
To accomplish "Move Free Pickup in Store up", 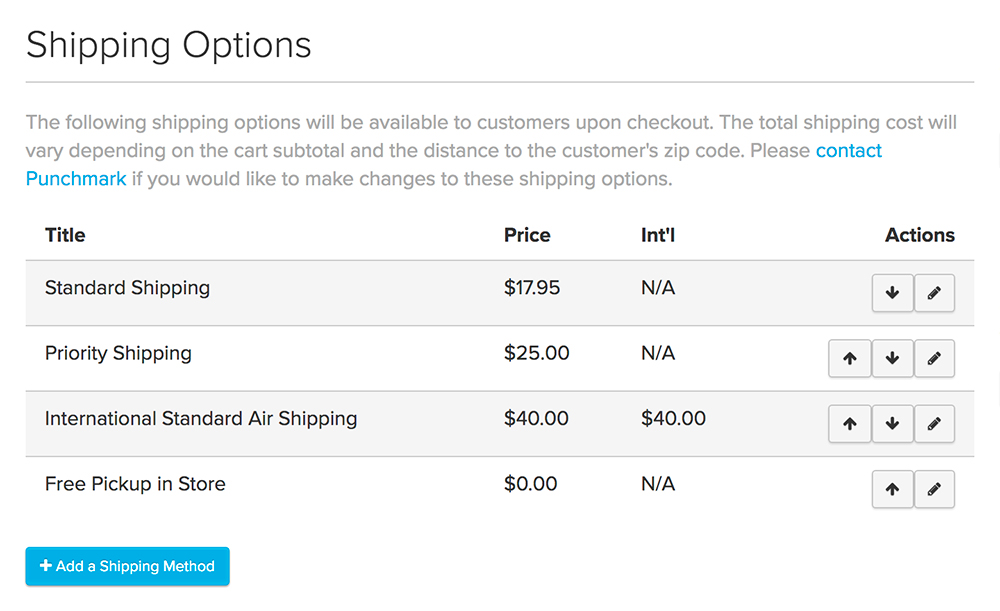I will point(892,490).
